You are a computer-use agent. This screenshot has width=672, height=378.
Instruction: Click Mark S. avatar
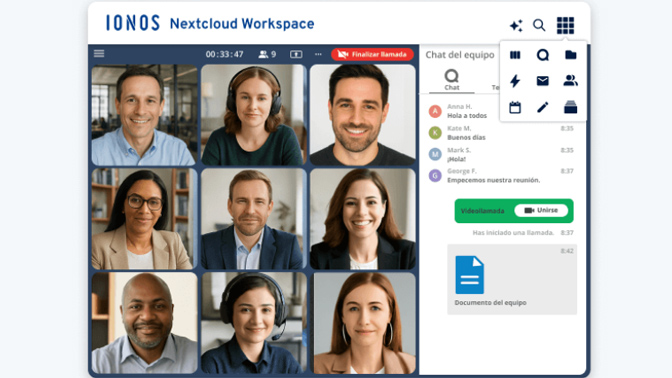pos(435,154)
